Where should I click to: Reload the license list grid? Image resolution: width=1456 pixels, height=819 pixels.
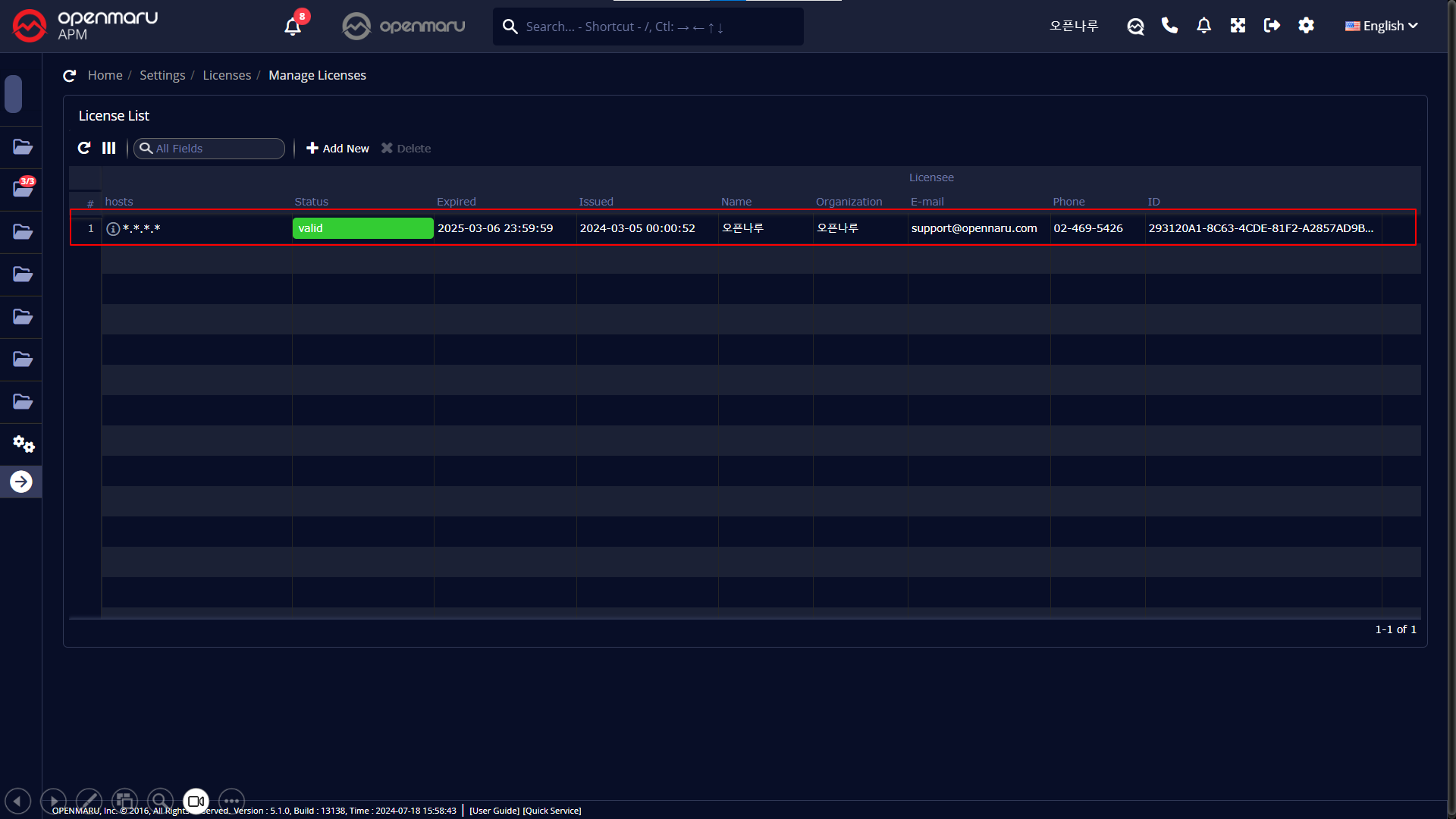point(84,148)
